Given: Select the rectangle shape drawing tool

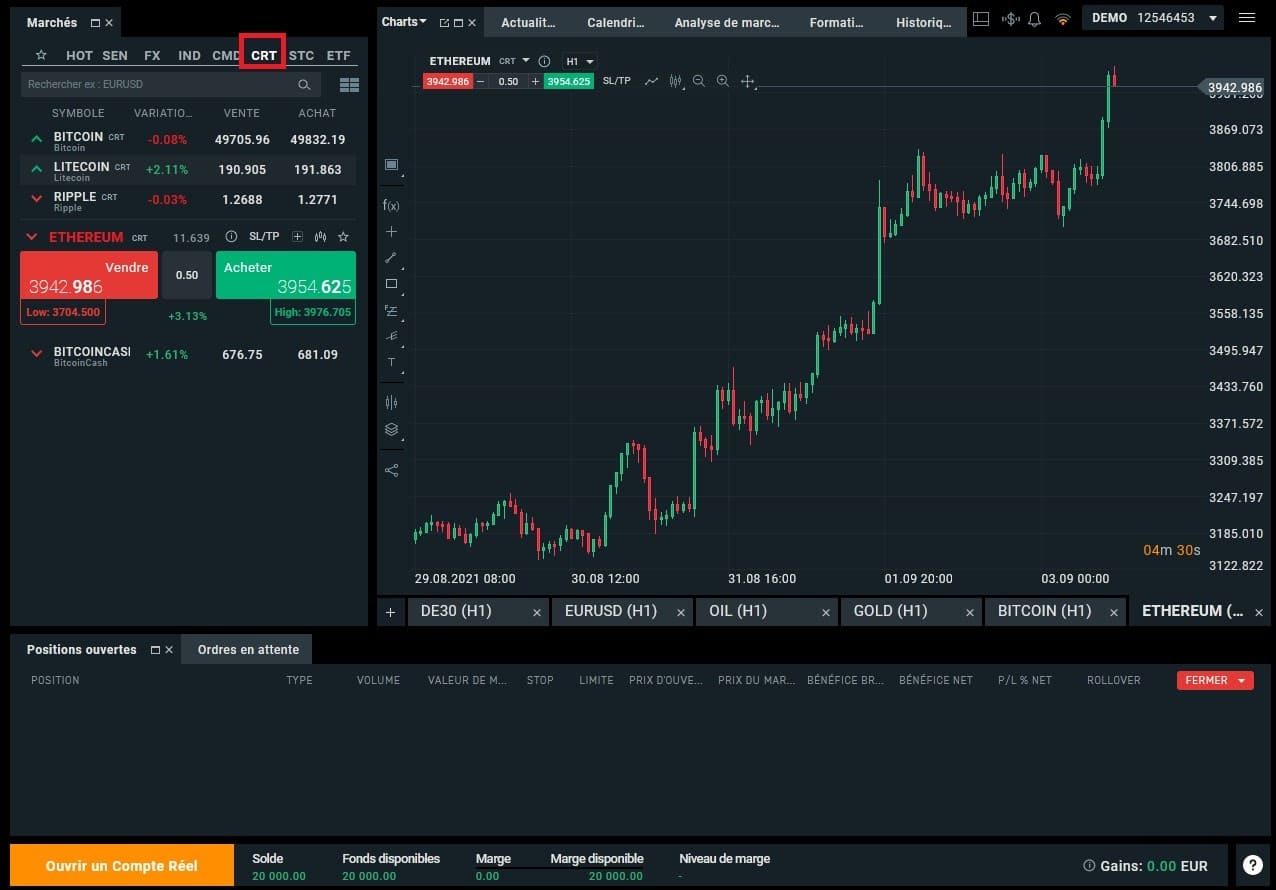Looking at the screenshot, I should click(391, 284).
